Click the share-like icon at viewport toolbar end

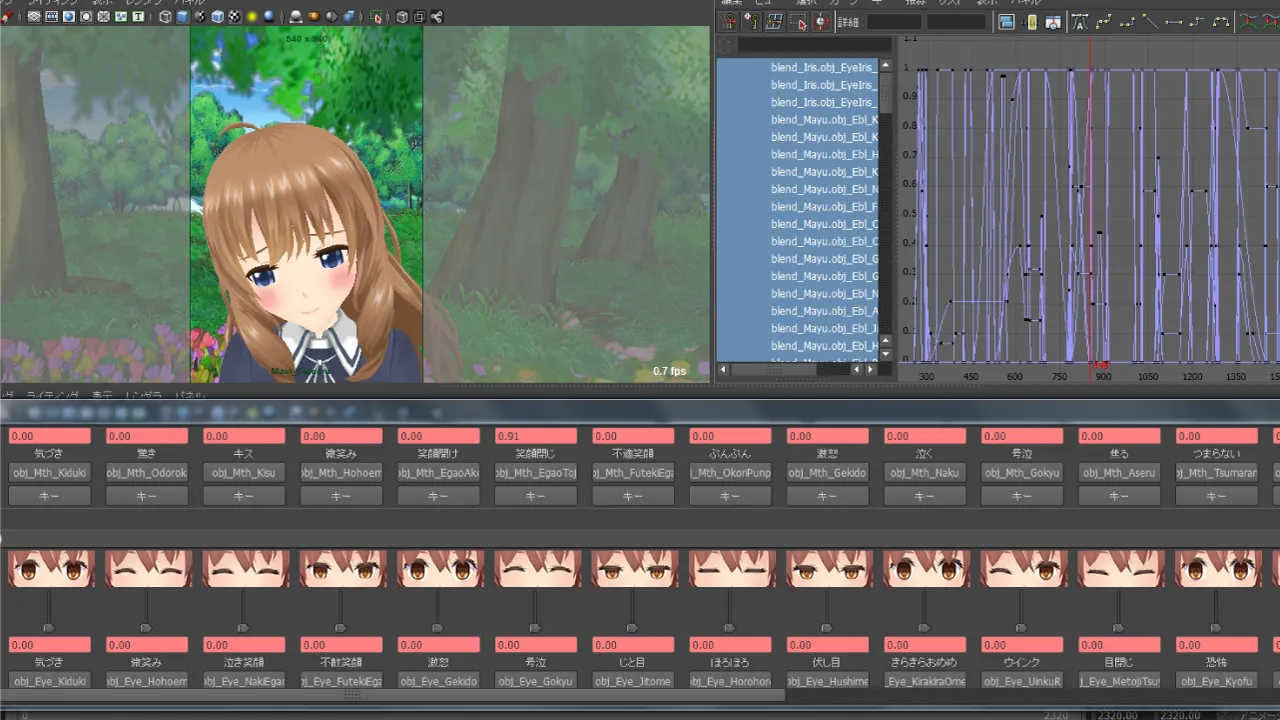point(436,17)
